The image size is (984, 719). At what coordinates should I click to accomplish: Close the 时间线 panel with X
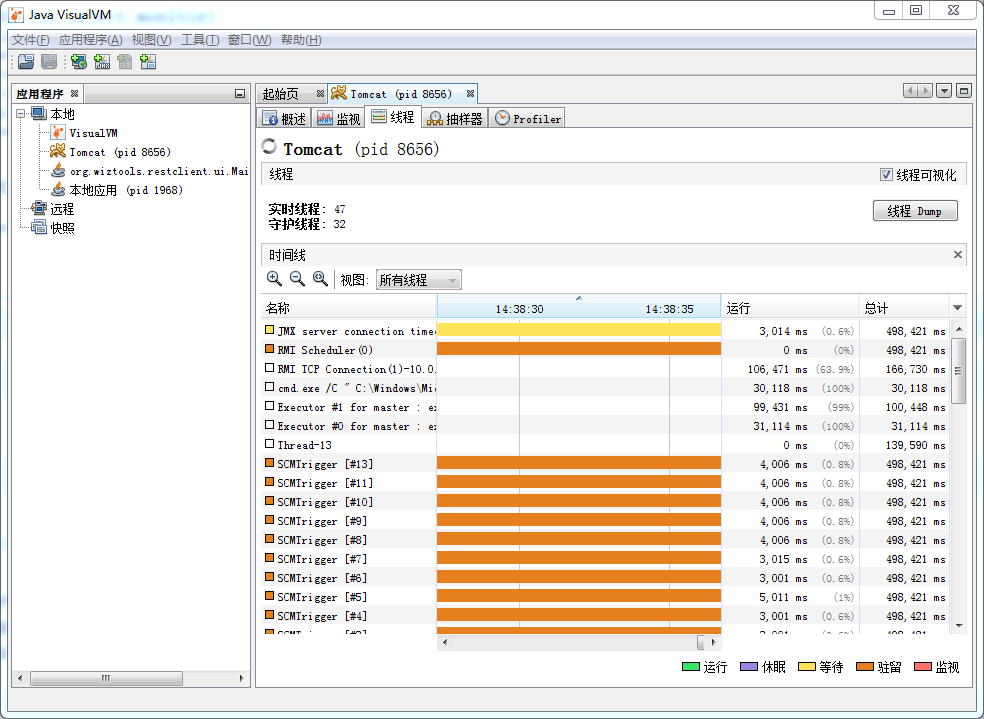pos(958,254)
